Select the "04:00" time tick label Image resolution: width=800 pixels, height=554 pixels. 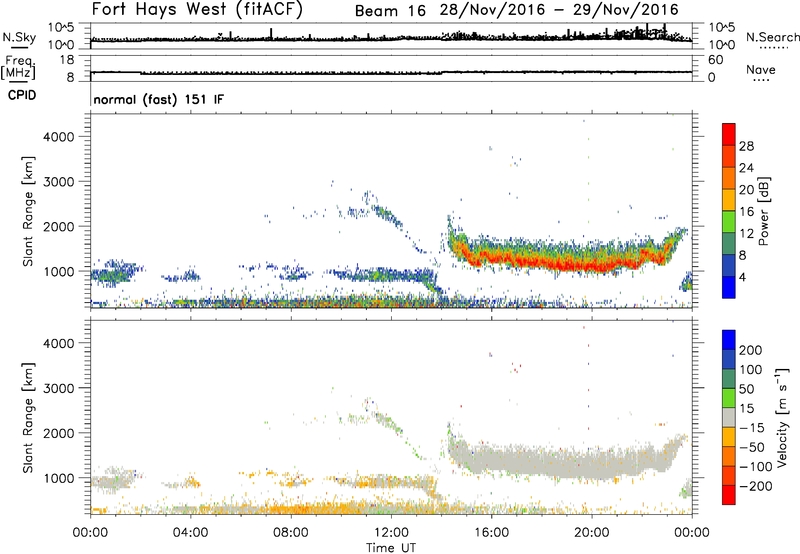[x=190, y=533]
